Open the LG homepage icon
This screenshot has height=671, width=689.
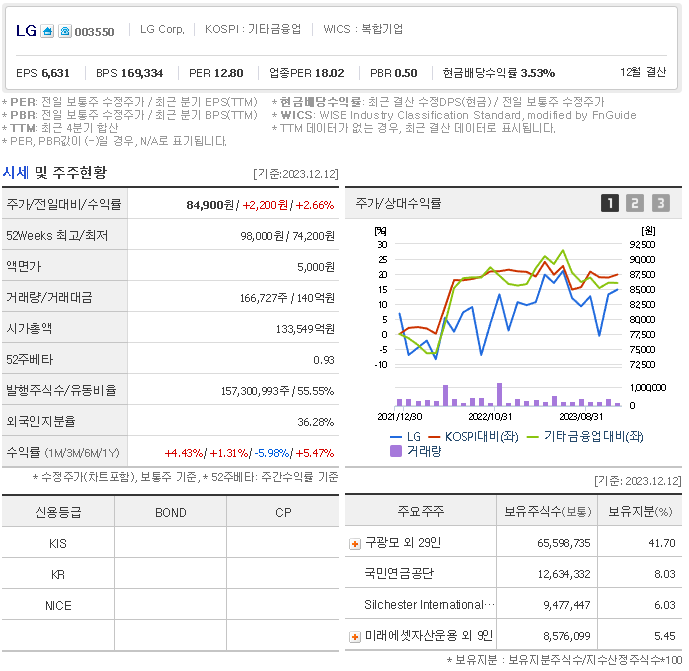coord(47,31)
